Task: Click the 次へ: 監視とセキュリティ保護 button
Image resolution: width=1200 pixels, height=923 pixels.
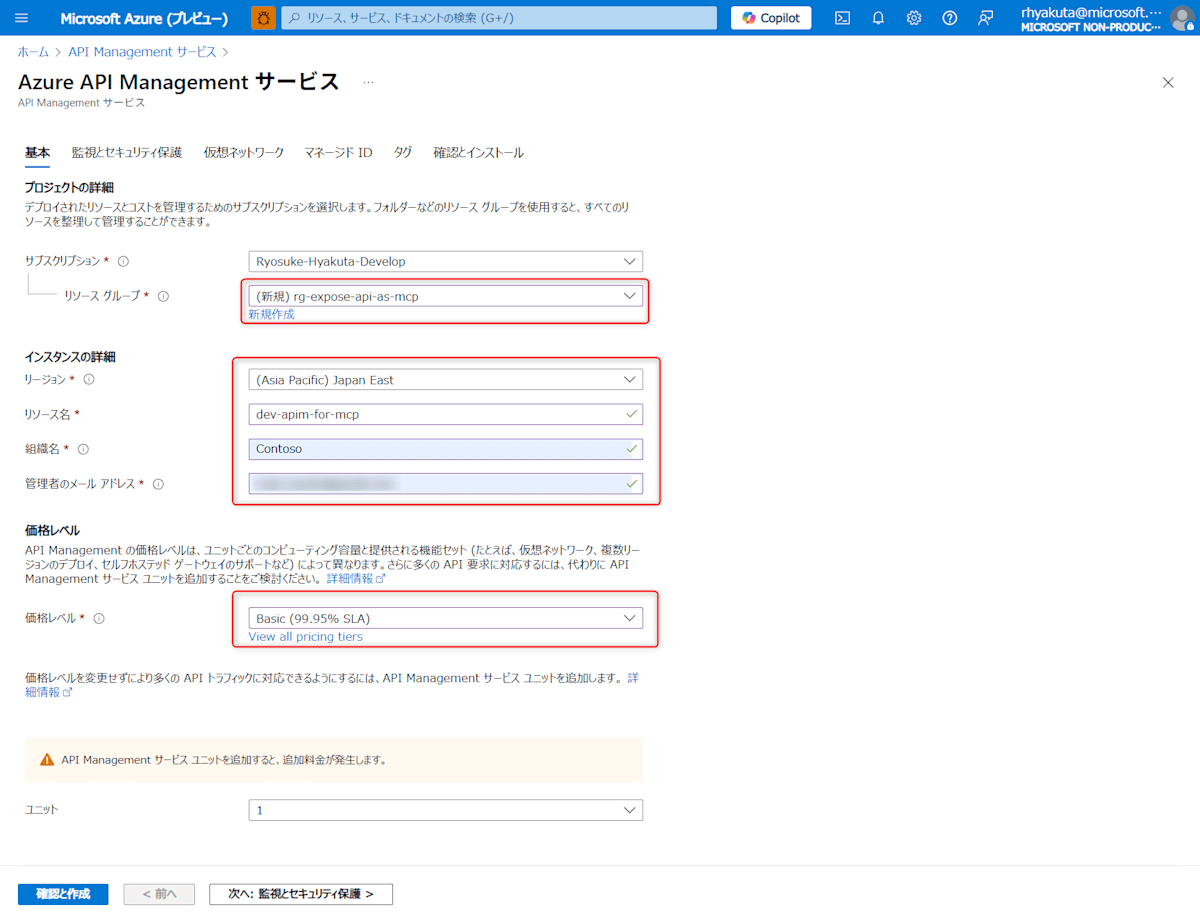Action: point(301,894)
